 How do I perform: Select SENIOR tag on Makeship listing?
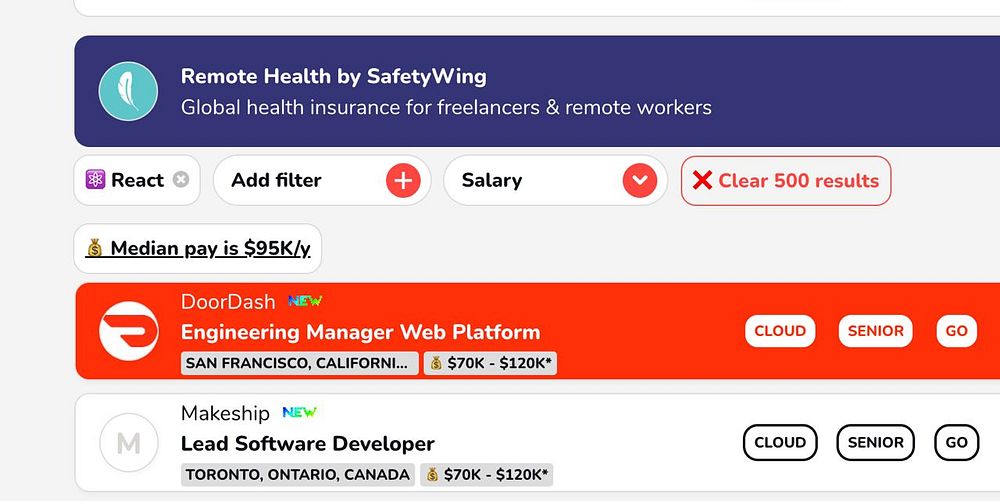click(x=875, y=442)
